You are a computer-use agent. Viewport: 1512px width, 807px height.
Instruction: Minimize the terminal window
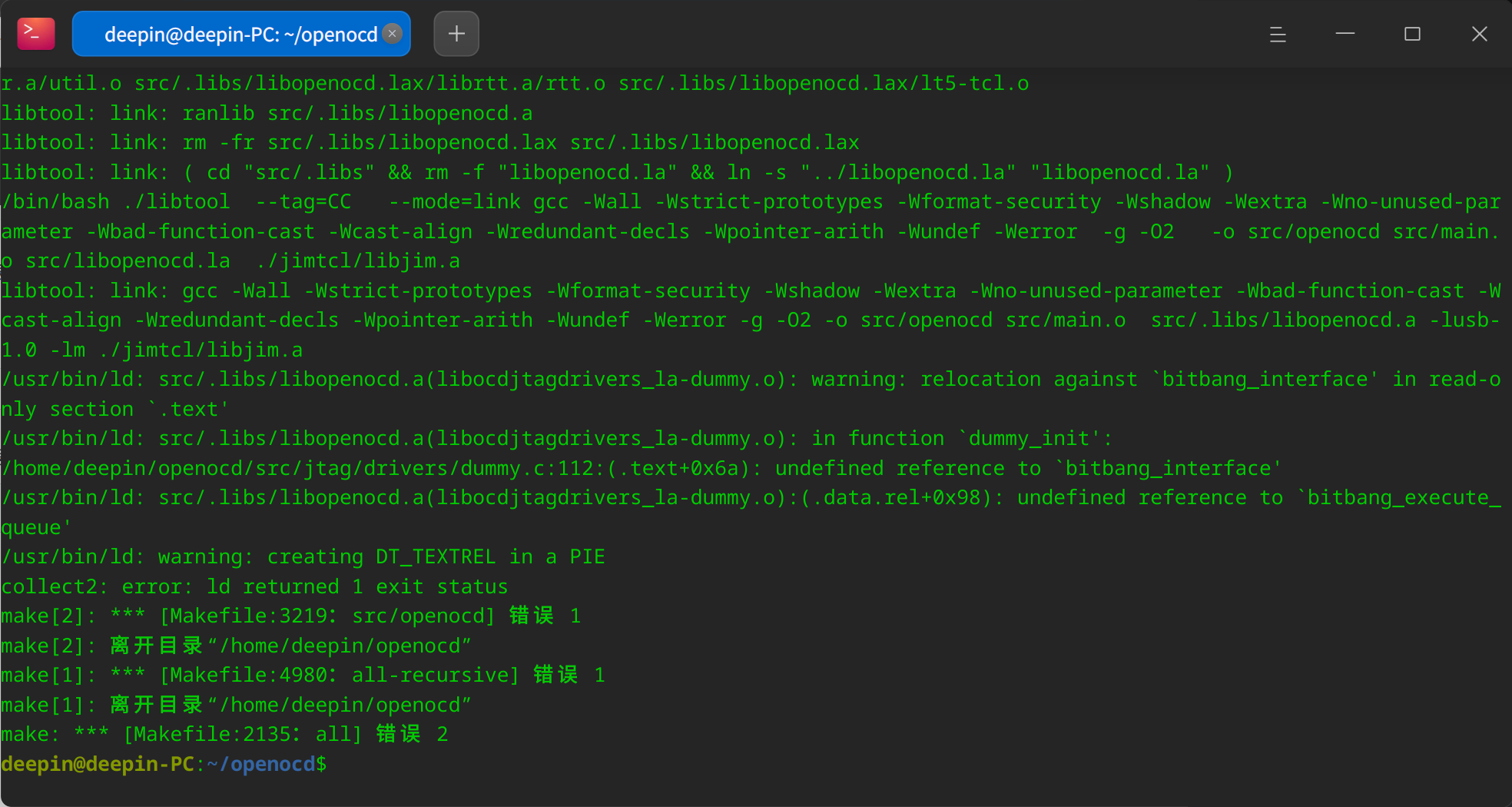pos(1345,34)
